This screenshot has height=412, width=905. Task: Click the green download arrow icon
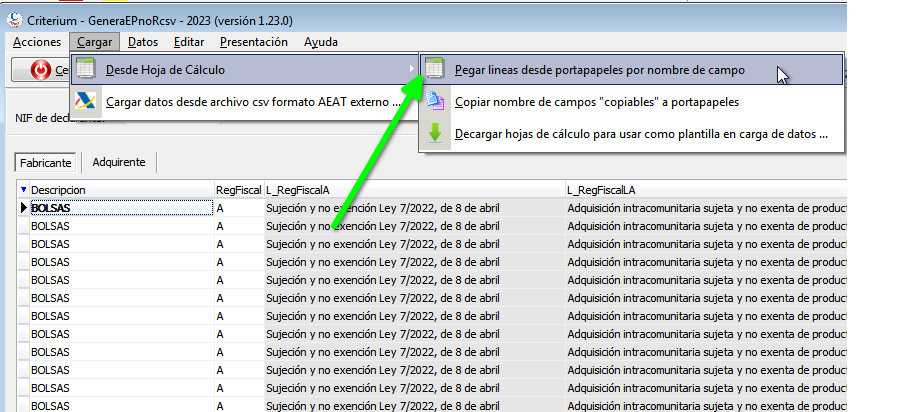pyautogui.click(x=434, y=134)
